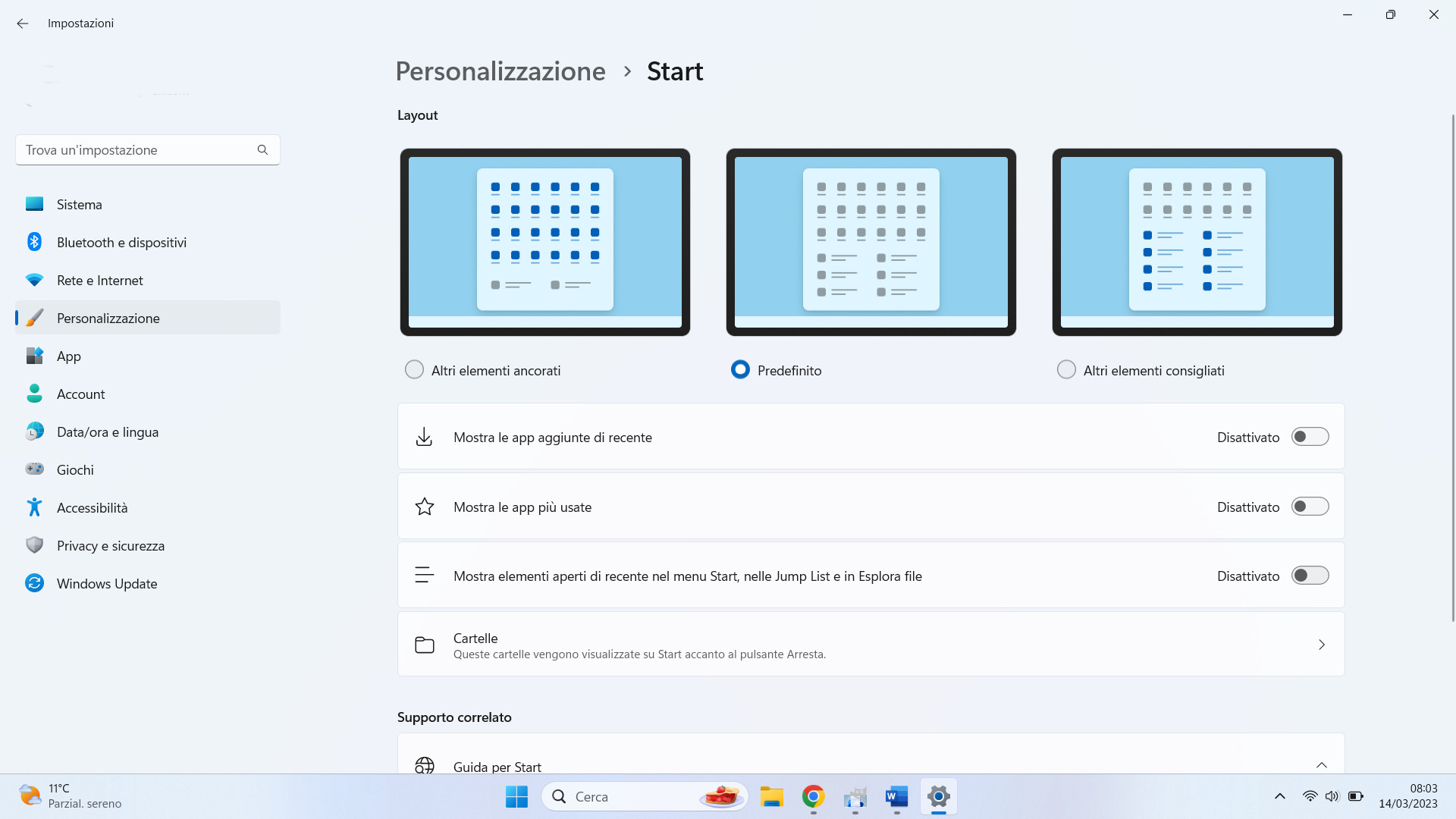This screenshot has width=1456, height=819.
Task: Click the Rete e Internet icon
Action: click(34, 280)
